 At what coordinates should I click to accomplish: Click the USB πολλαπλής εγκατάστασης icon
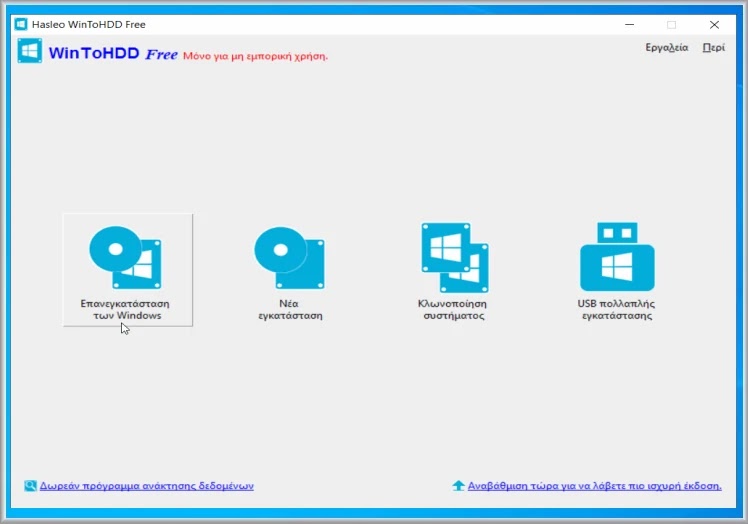617,256
